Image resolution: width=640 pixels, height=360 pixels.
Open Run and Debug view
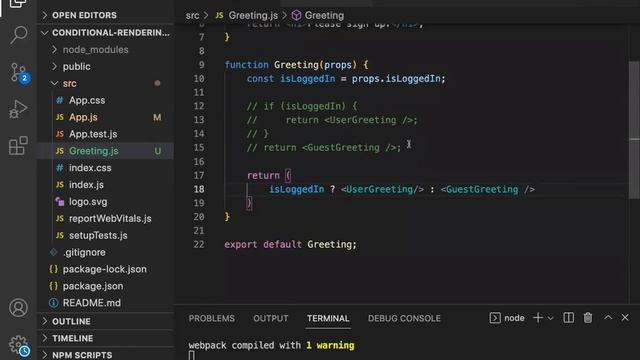click(18, 109)
